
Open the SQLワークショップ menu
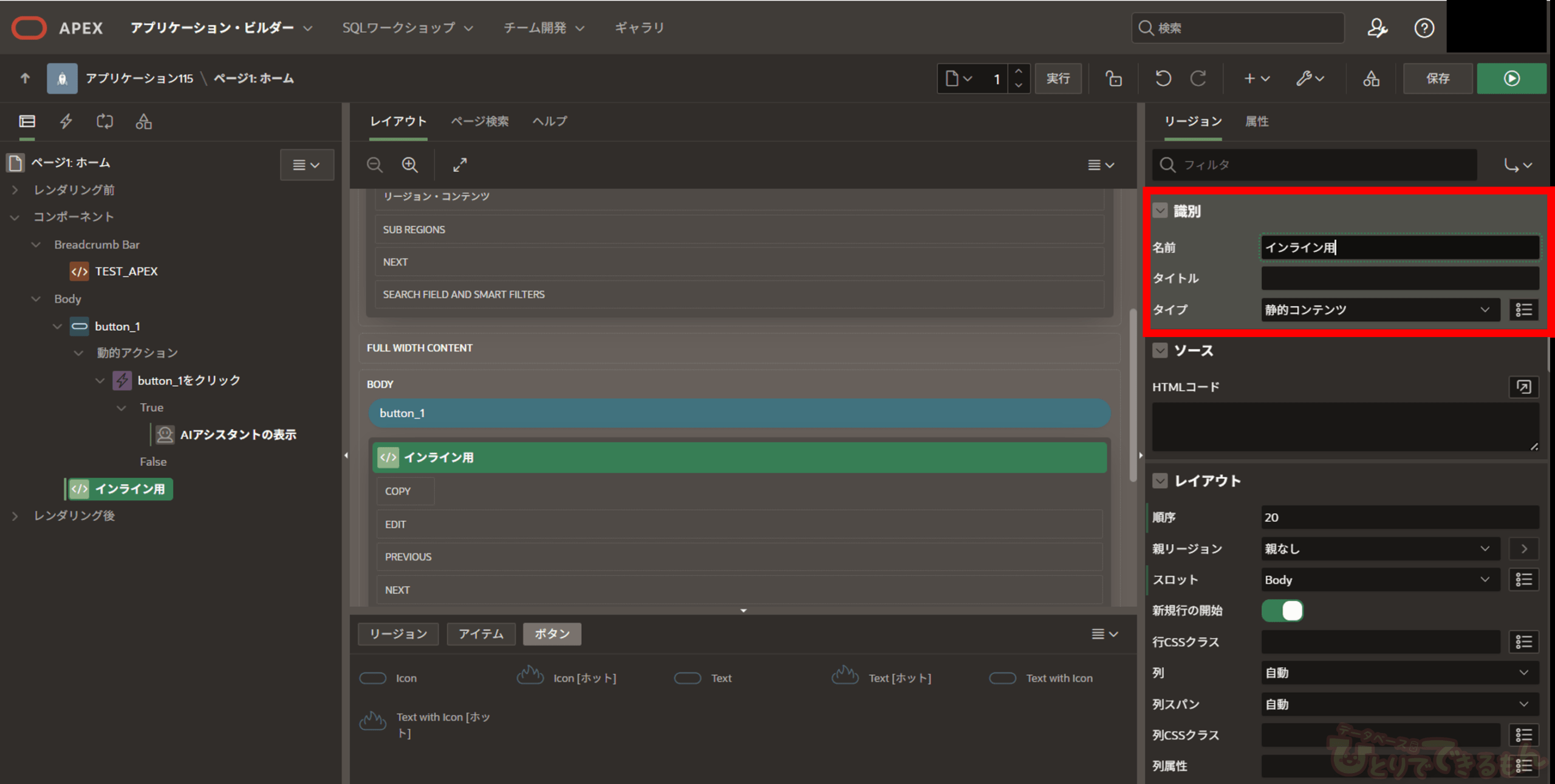tap(407, 28)
